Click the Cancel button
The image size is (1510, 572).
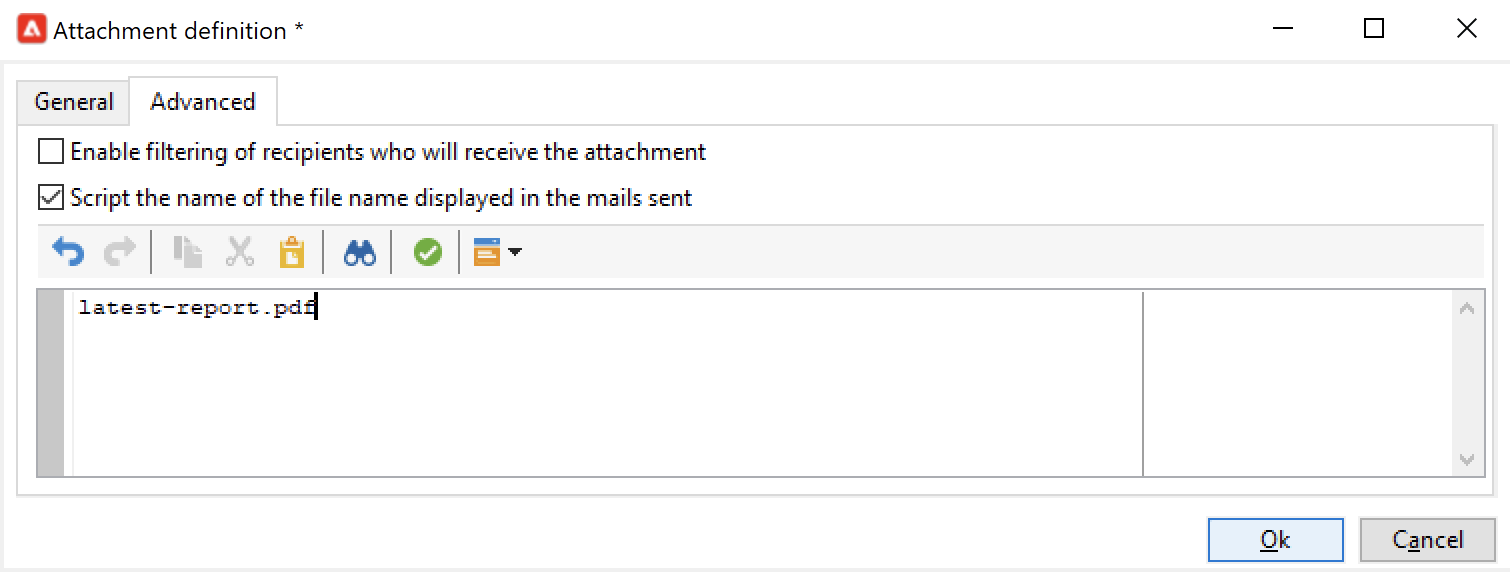(x=1427, y=540)
